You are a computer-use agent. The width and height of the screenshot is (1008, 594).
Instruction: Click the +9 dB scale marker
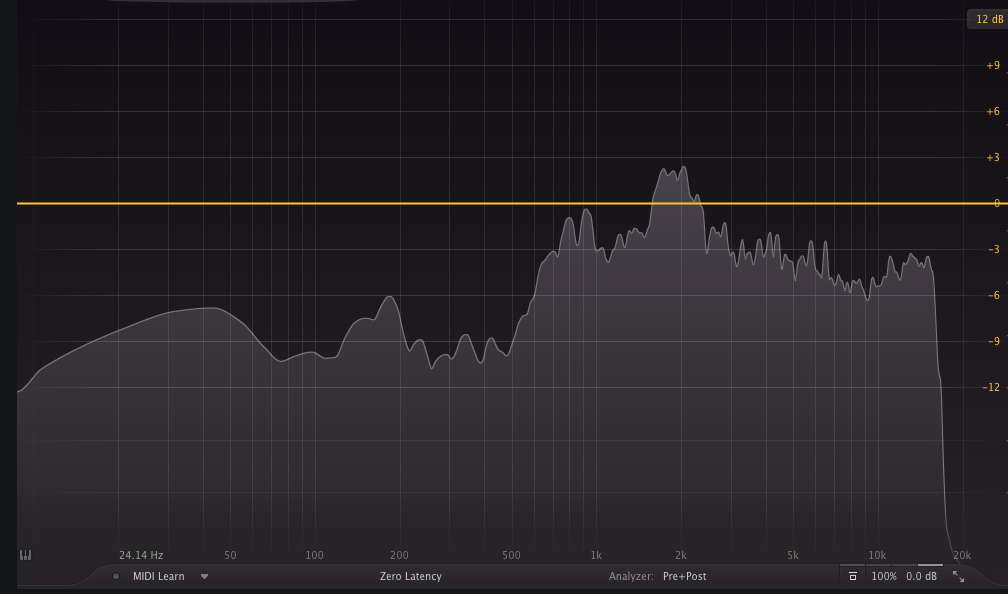click(x=992, y=65)
